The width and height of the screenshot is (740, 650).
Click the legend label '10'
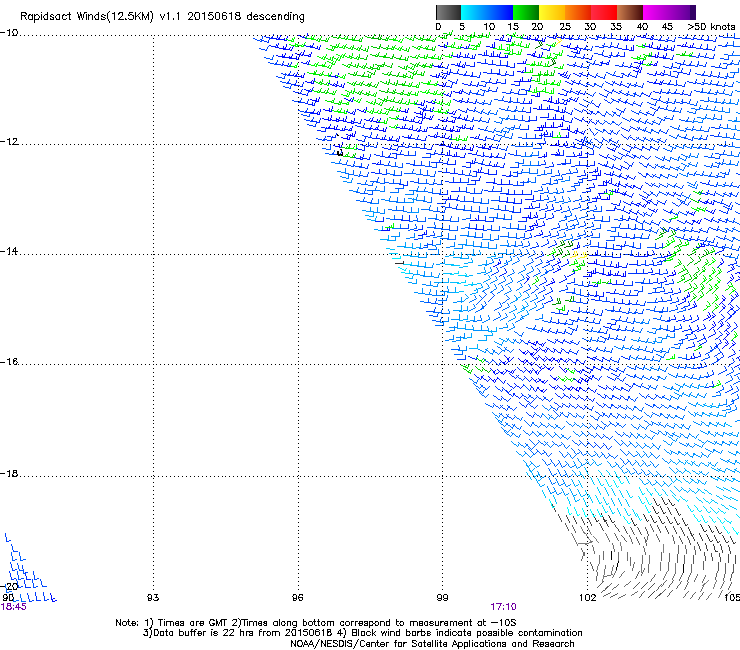(489, 27)
